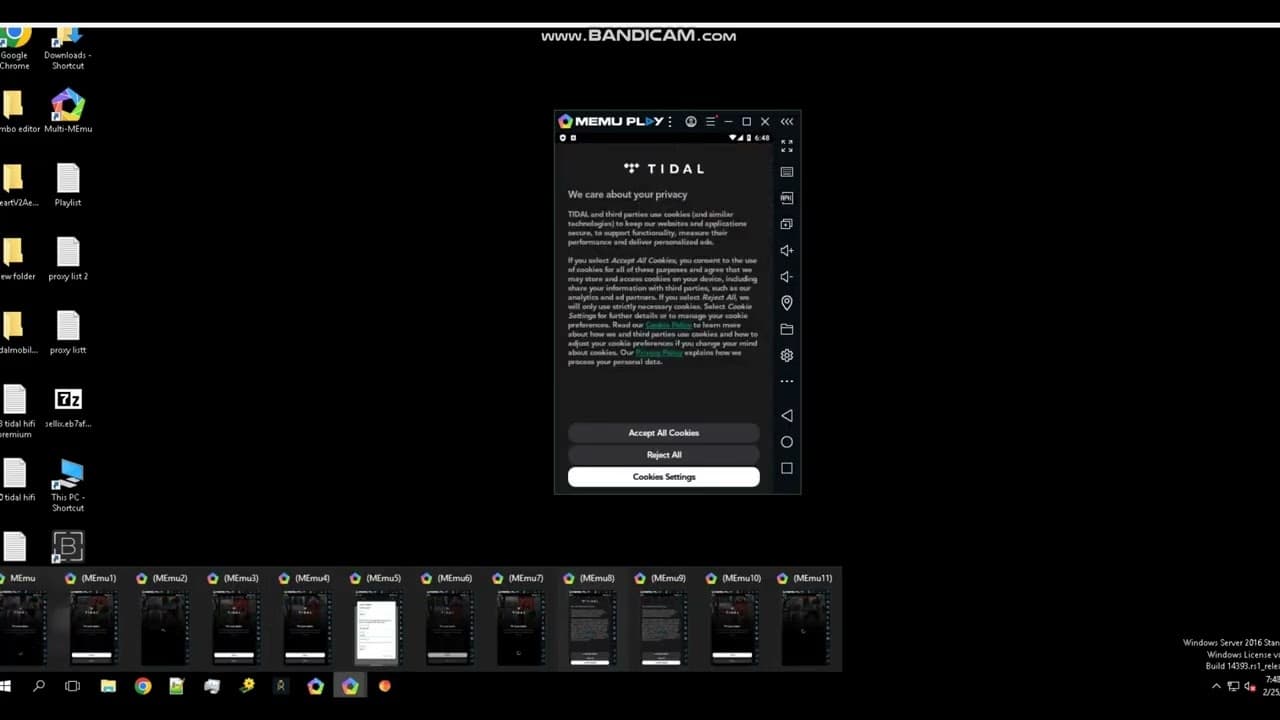Viewport: 1280px width, 720px height.
Task: Open the multi-window icon in the MEmu sidebar
Action: 787,224
